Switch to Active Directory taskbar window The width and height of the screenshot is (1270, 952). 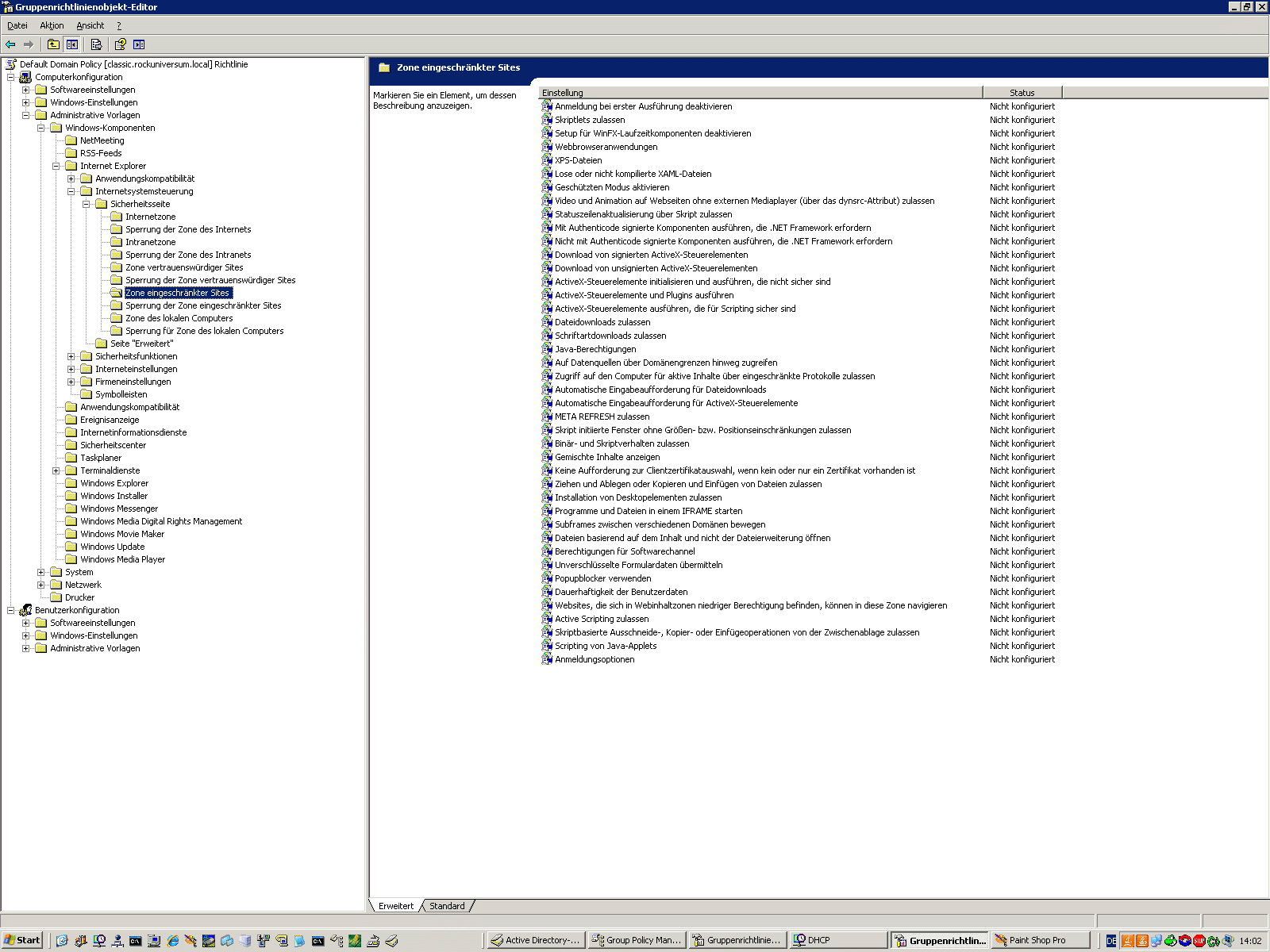[x=537, y=940]
